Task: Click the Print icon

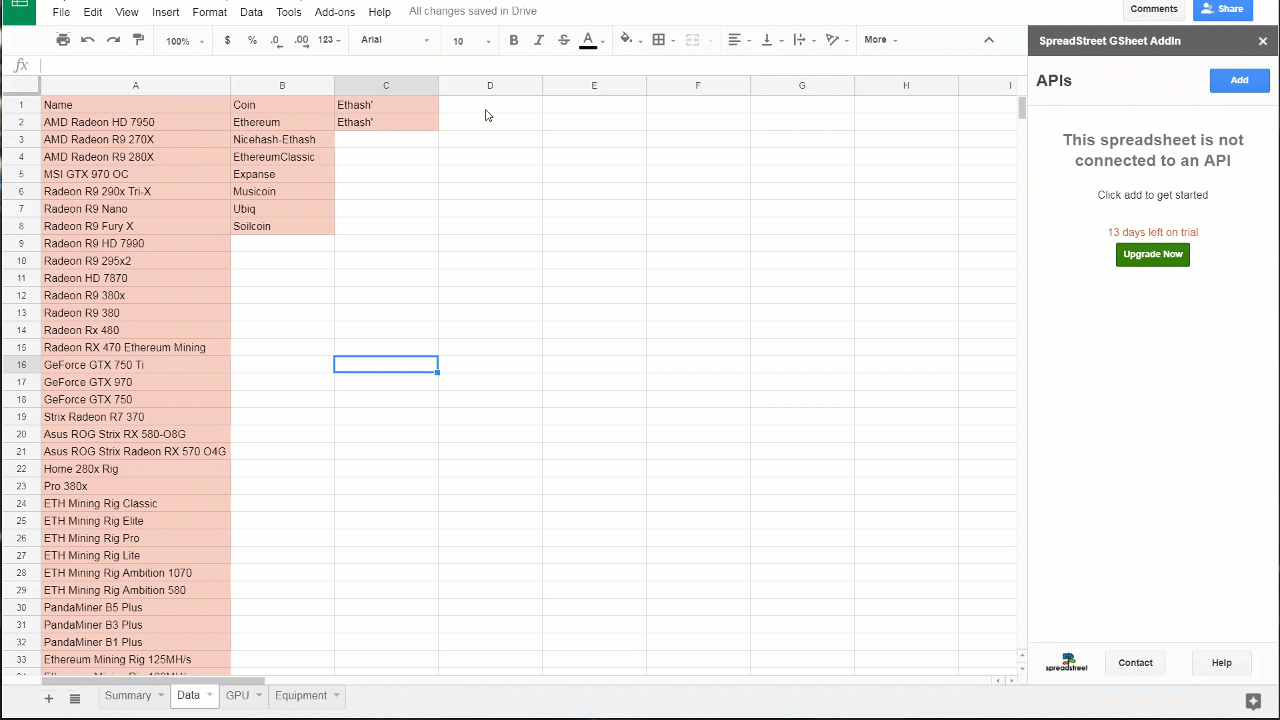Action: (x=63, y=40)
